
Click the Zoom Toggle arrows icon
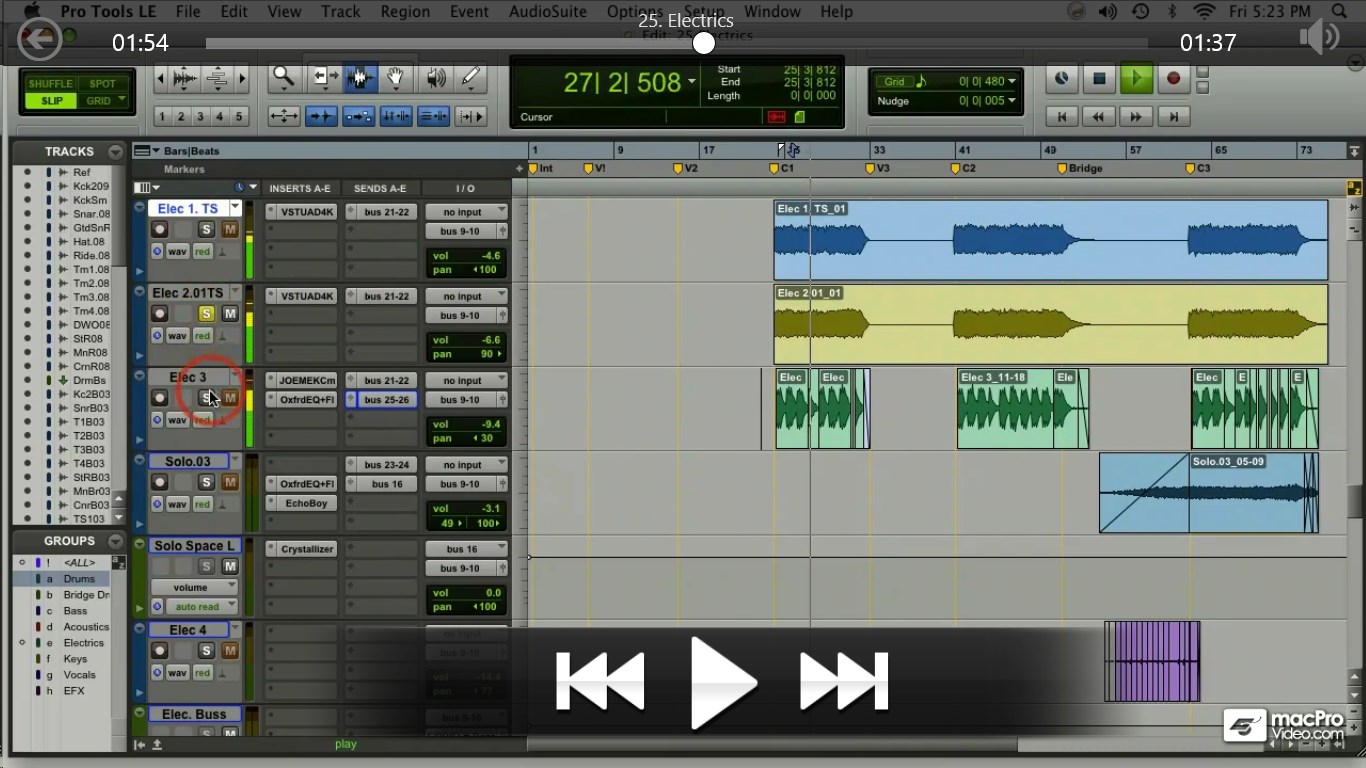[x=284, y=117]
